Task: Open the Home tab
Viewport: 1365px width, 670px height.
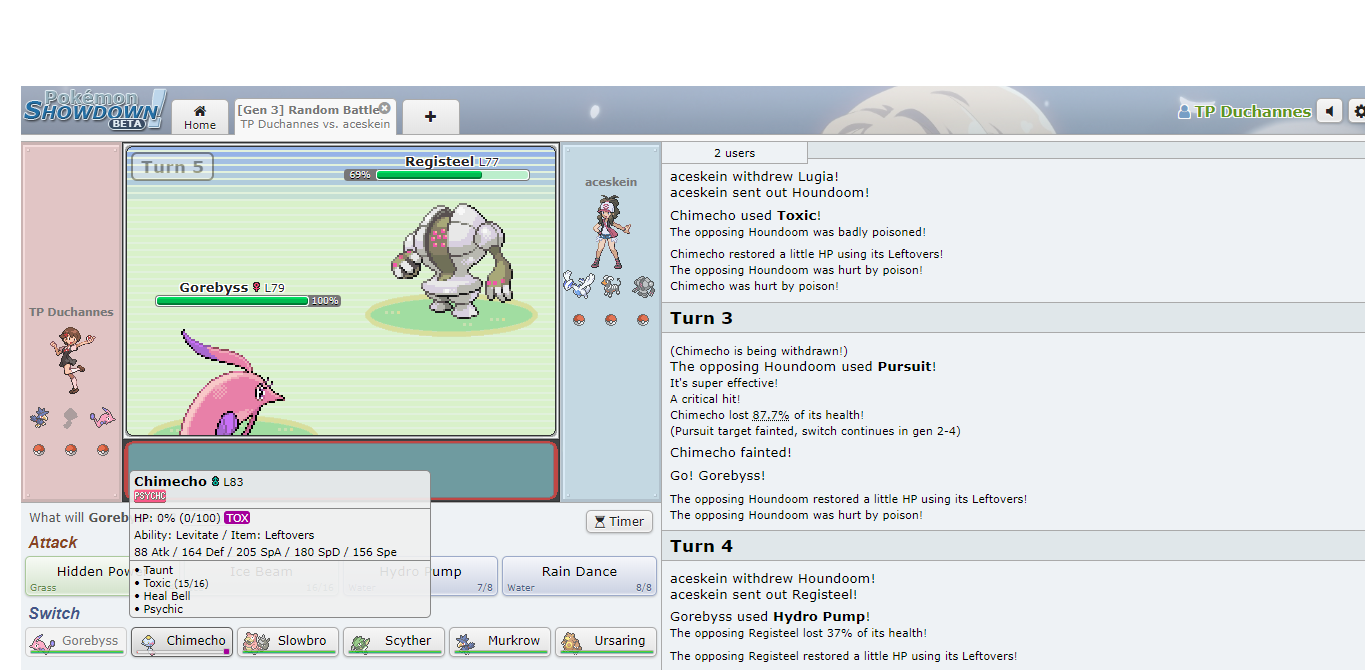Action: (x=200, y=117)
